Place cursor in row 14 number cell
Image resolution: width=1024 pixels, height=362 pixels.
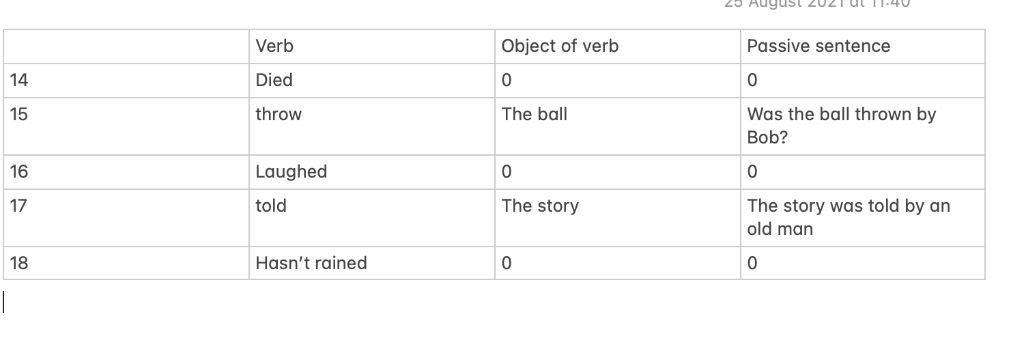[x=126, y=80]
